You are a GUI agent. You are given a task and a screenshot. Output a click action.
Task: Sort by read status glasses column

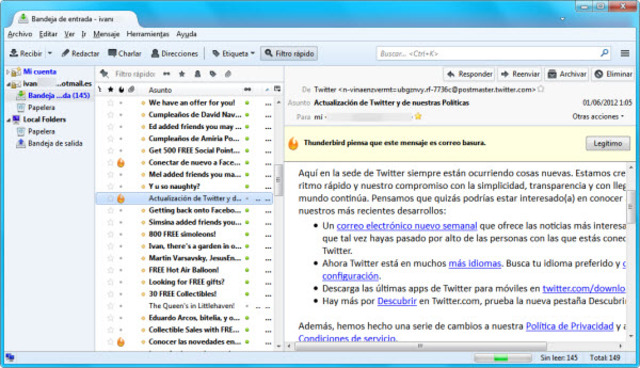(x=248, y=89)
